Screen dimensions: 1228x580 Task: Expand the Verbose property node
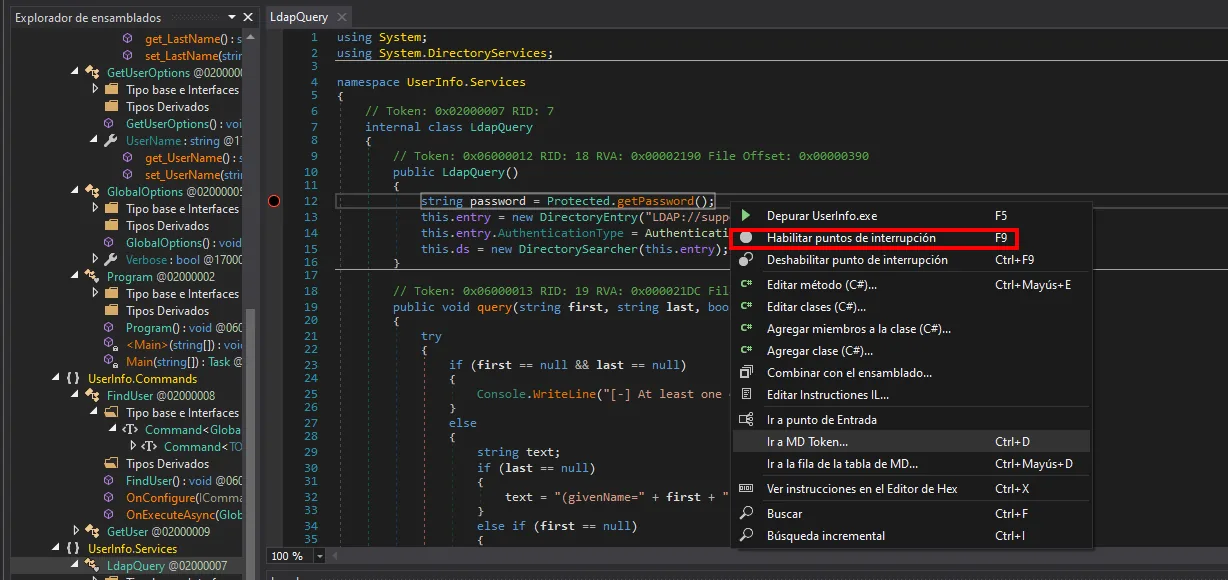pos(95,260)
